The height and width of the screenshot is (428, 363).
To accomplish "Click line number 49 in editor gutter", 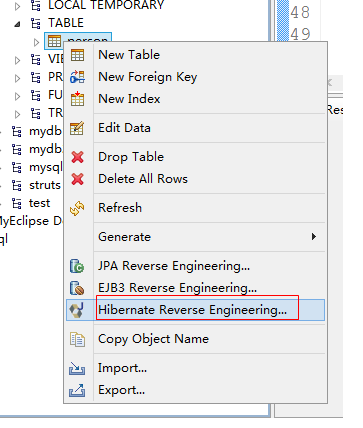I will (300, 34).
